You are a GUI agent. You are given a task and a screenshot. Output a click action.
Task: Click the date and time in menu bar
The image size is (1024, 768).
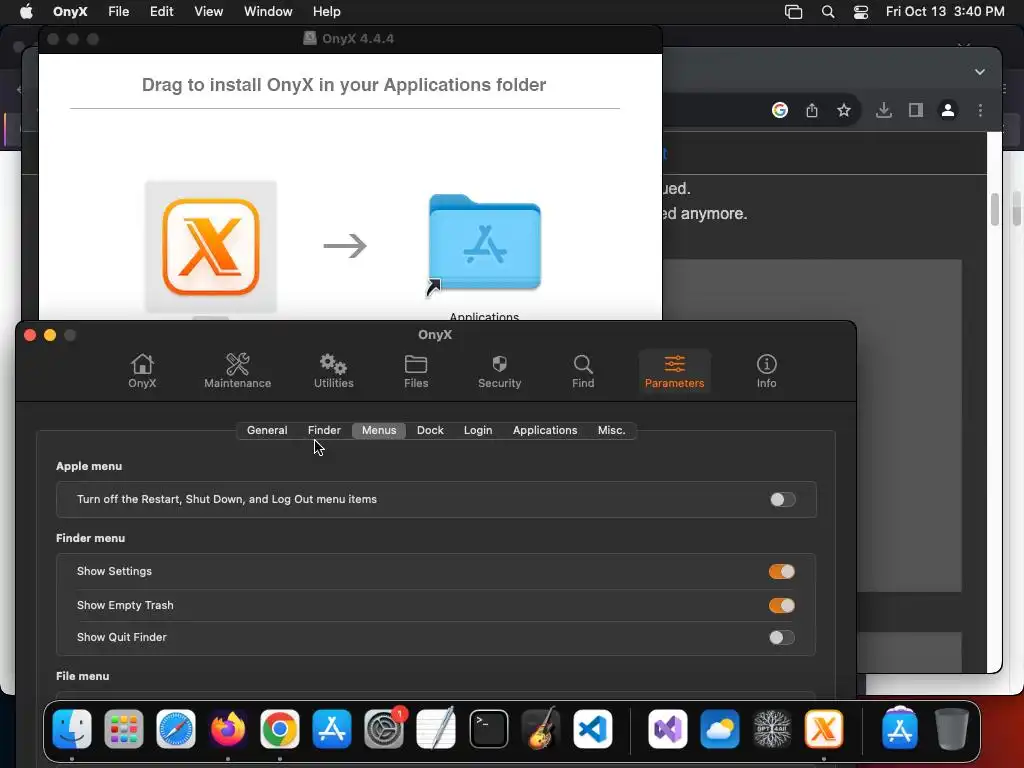[x=945, y=12]
